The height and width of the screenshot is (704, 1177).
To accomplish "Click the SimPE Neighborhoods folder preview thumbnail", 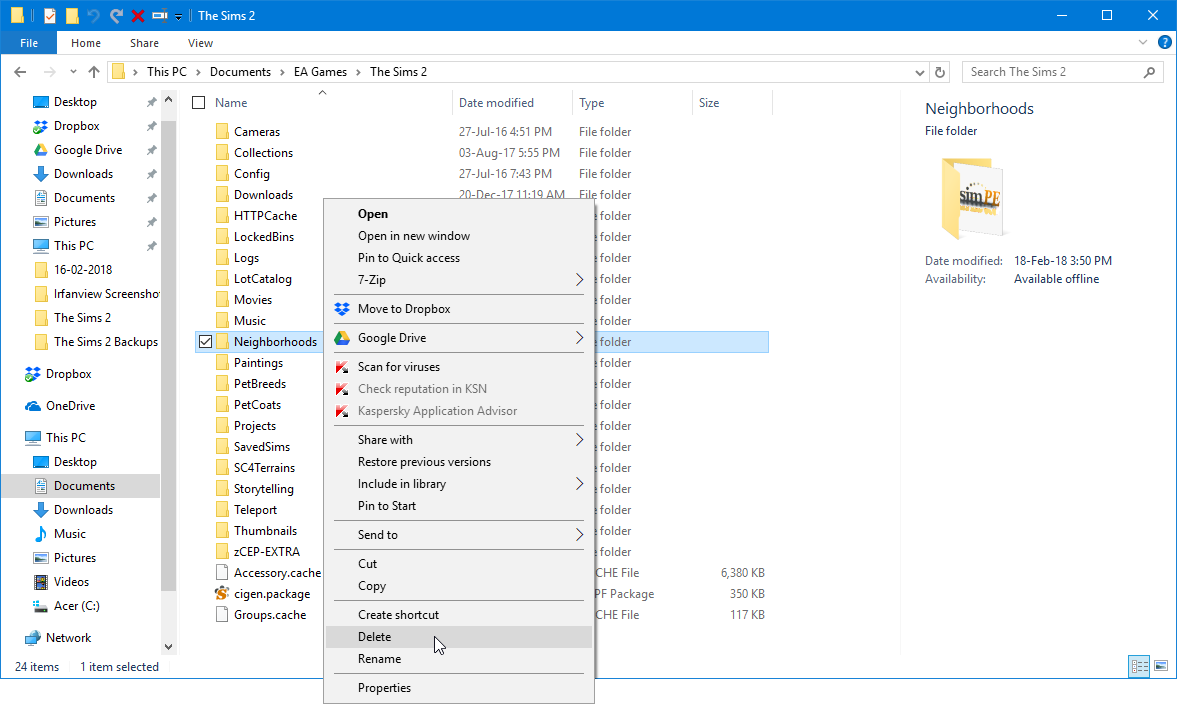I will 972,198.
